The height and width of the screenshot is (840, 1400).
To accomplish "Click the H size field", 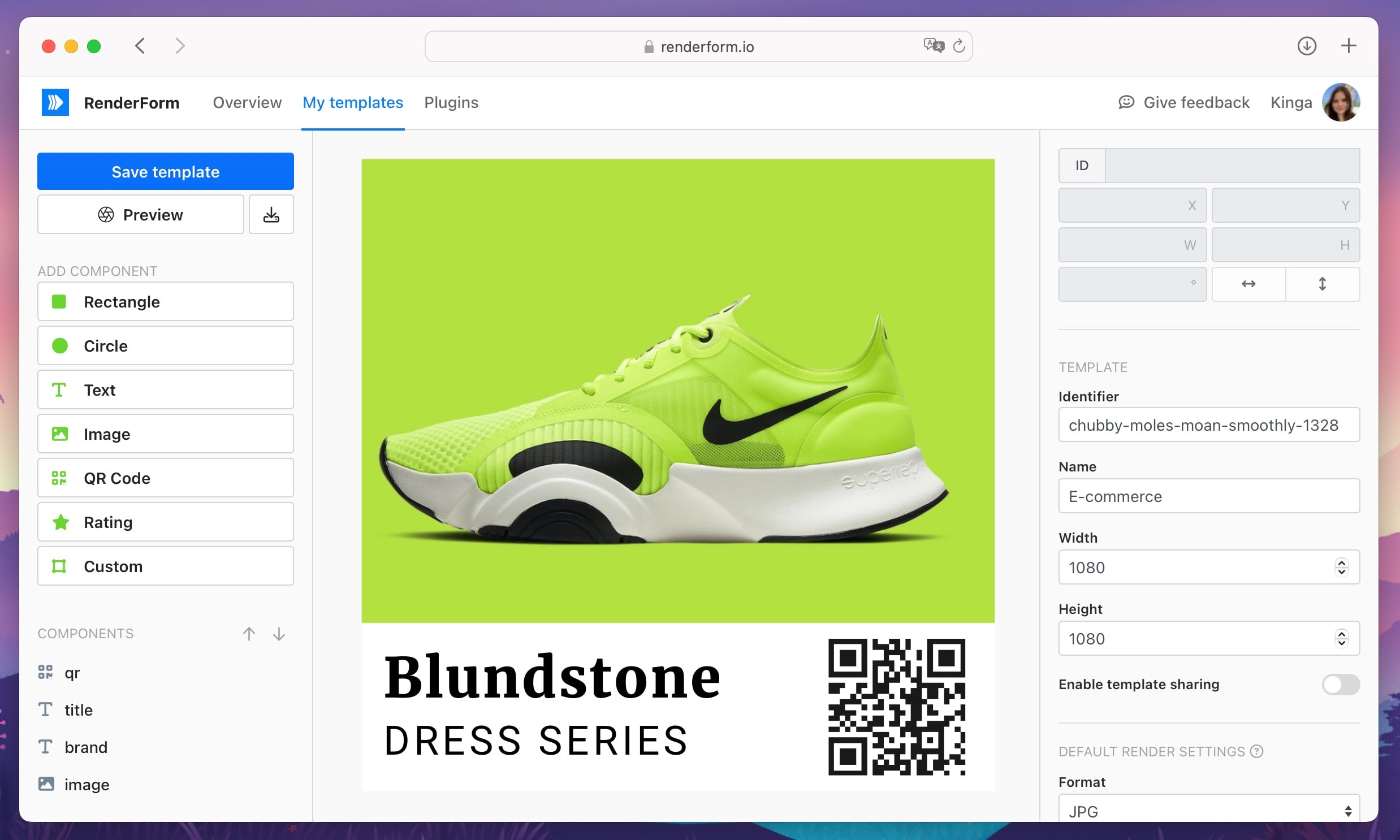I will [1286, 245].
